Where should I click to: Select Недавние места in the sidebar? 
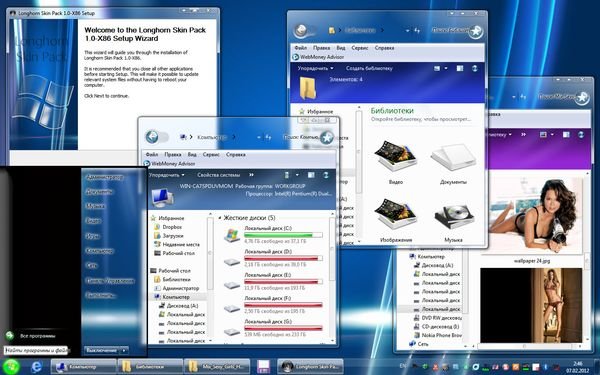[181, 244]
